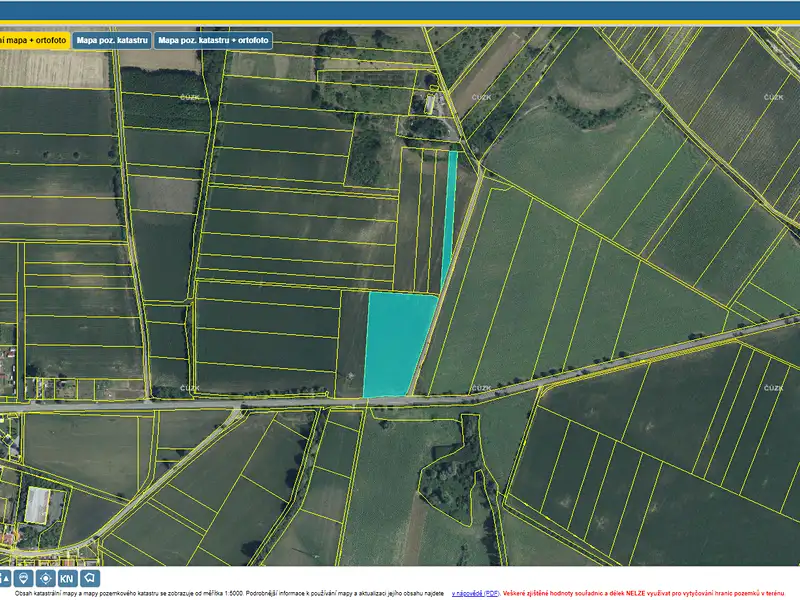
Task: Select the yellow 'mapa + ortofoto' tab
Action: [34, 40]
